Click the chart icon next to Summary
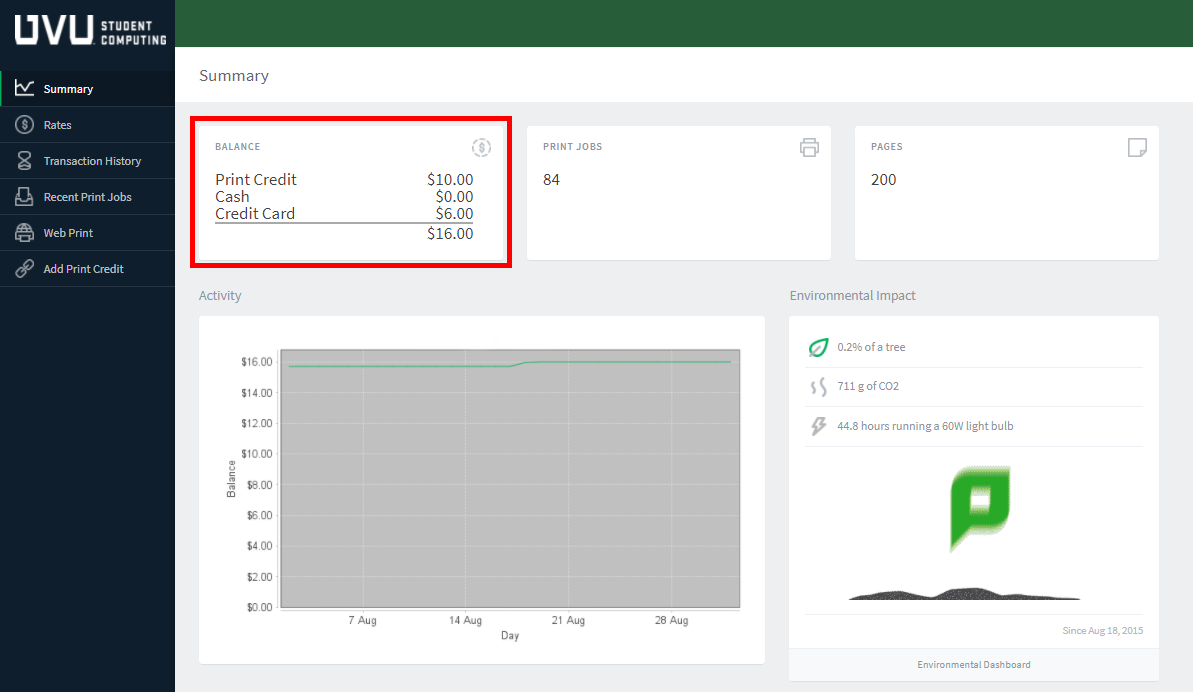The width and height of the screenshot is (1193, 692). point(25,87)
